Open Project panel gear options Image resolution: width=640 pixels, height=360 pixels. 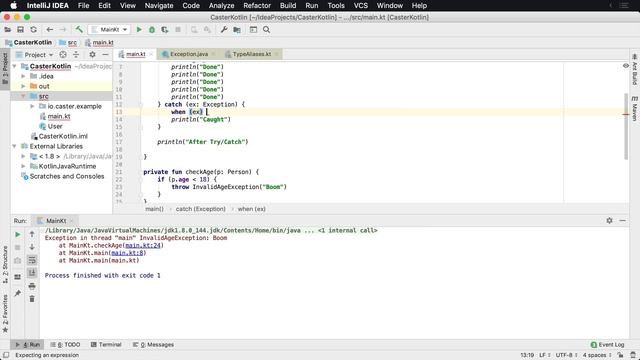[x=92, y=54]
